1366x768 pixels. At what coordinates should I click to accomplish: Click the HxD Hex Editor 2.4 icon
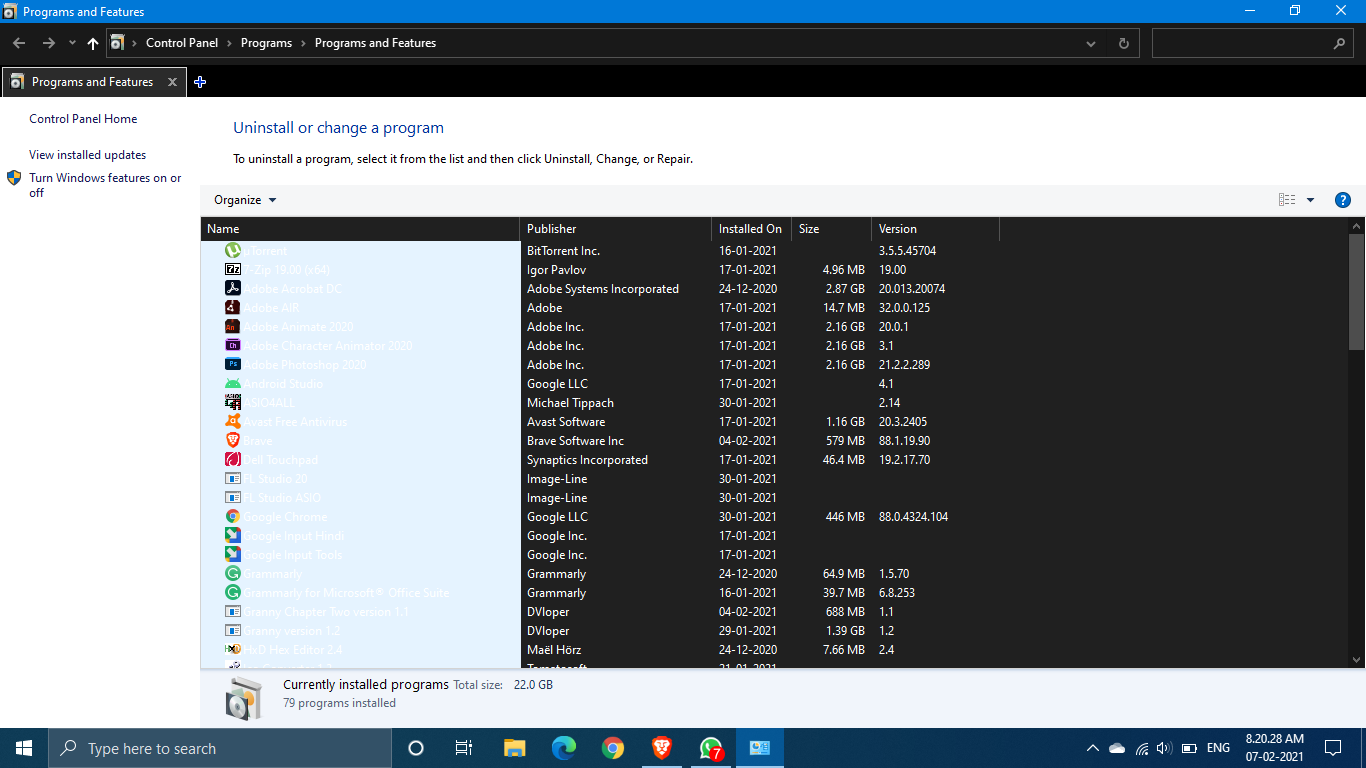click(233, 650)
